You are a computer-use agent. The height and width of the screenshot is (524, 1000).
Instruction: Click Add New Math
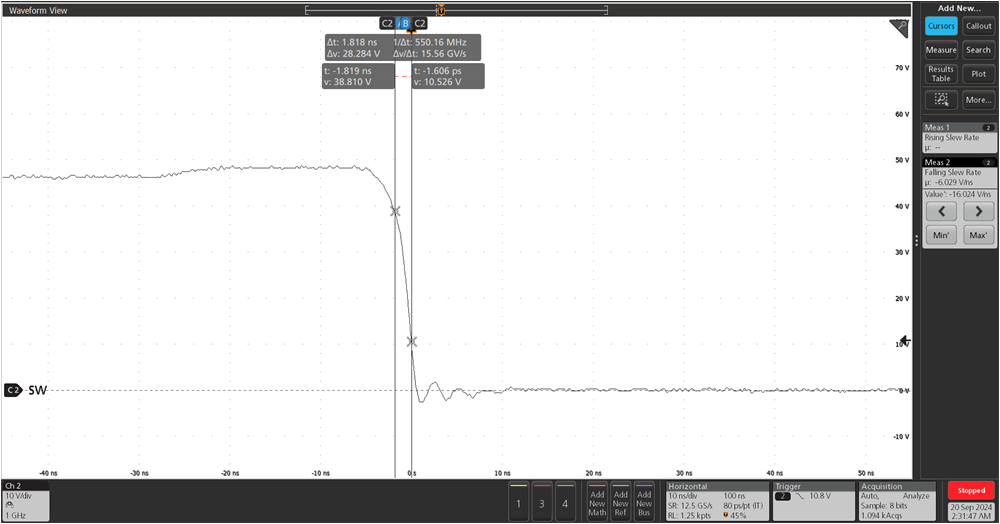597,503
